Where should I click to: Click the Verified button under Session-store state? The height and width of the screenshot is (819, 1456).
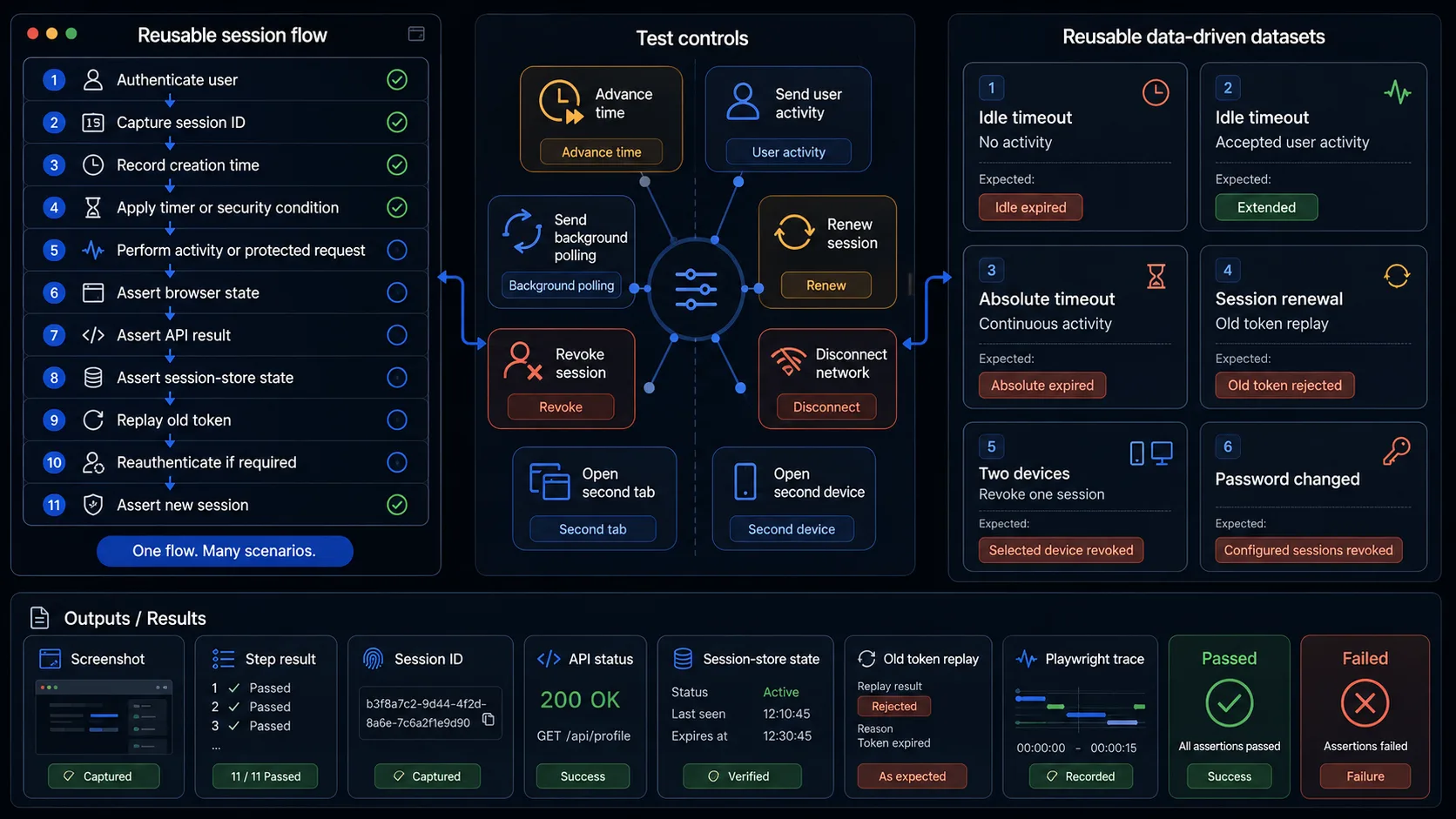(x=742, y=776)
